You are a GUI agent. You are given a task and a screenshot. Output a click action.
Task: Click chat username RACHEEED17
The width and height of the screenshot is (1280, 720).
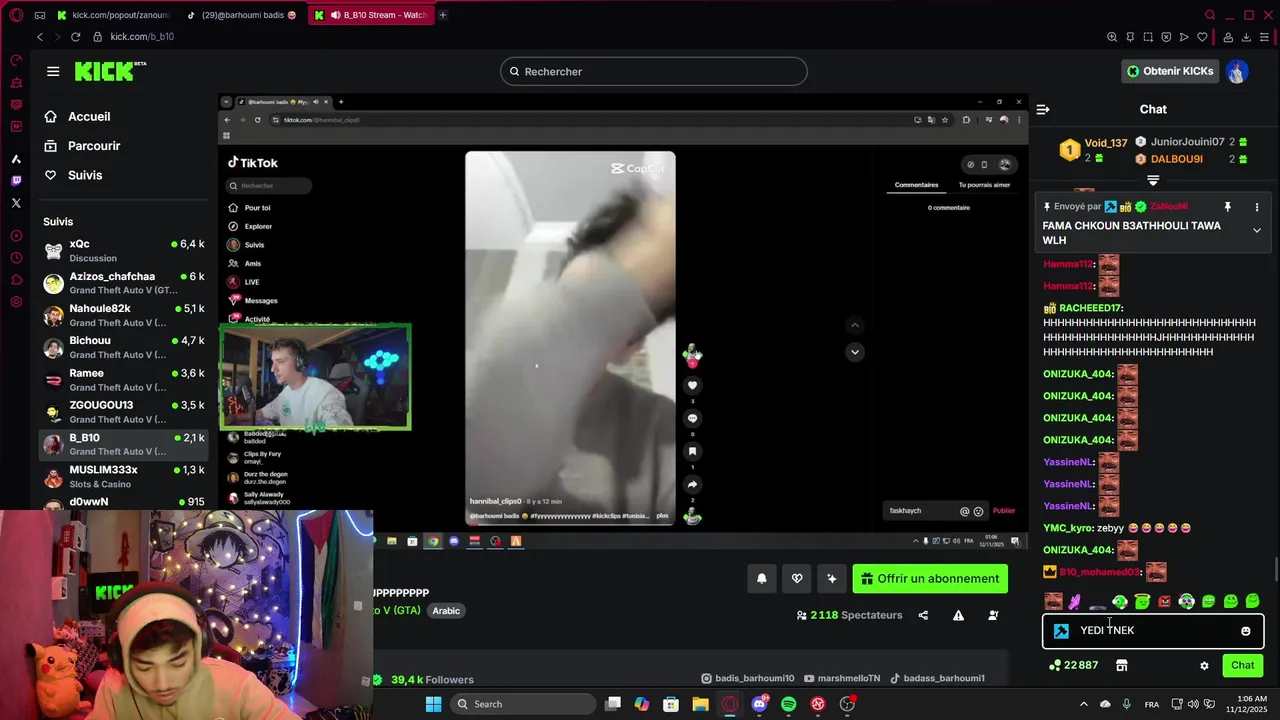1090,308
